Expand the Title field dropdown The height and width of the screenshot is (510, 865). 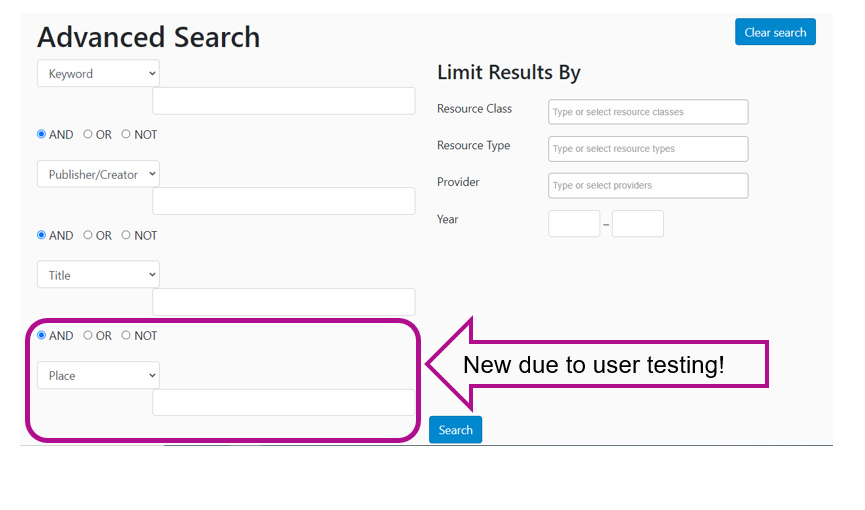click(98, 274)
